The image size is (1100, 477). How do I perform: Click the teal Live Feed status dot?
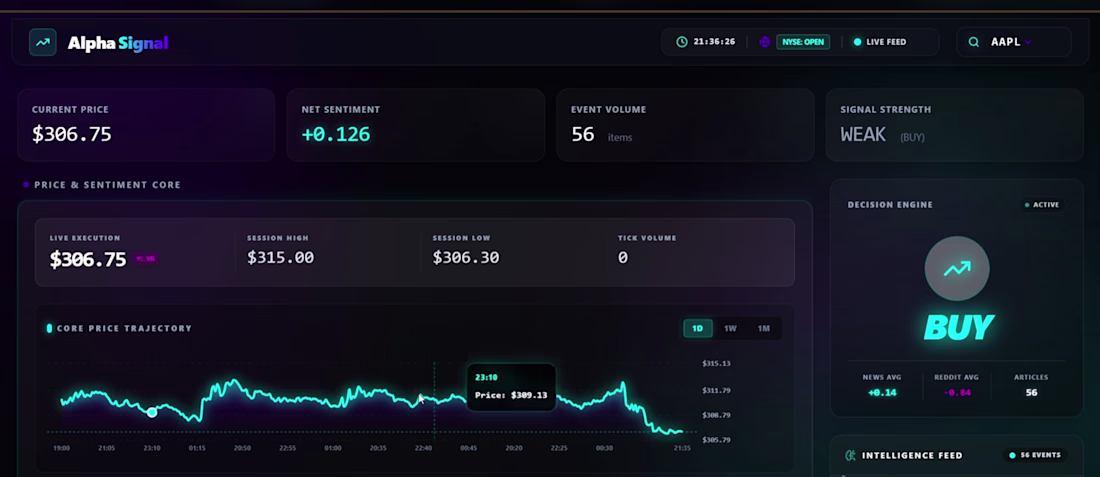[x=857, y=42]
